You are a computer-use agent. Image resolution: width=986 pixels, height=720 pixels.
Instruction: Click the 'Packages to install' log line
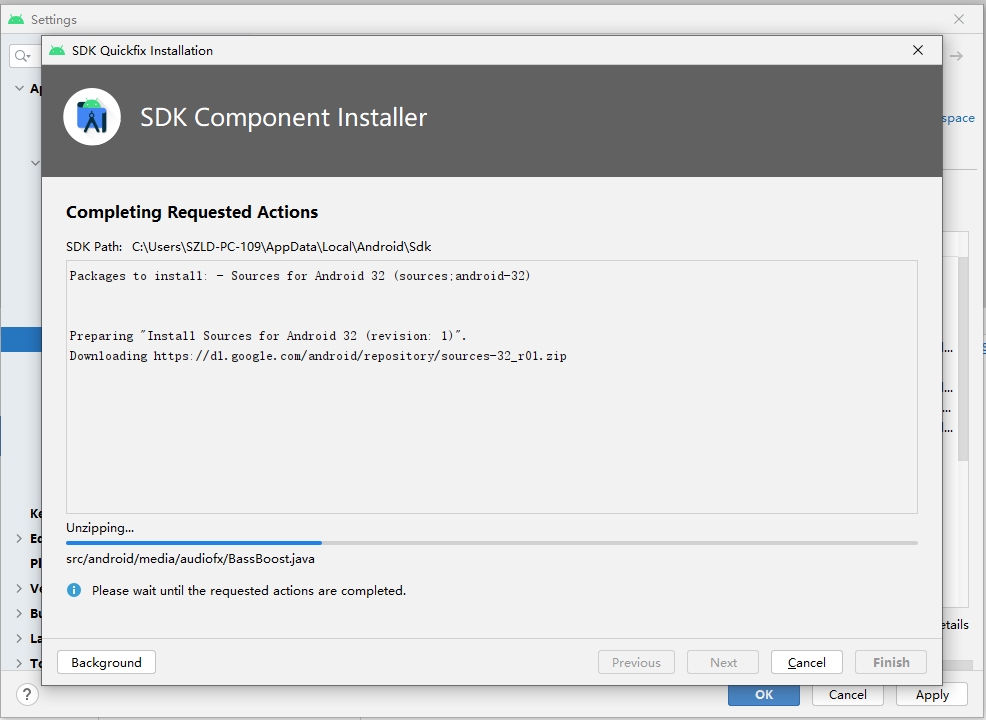[x=300, y=275]
